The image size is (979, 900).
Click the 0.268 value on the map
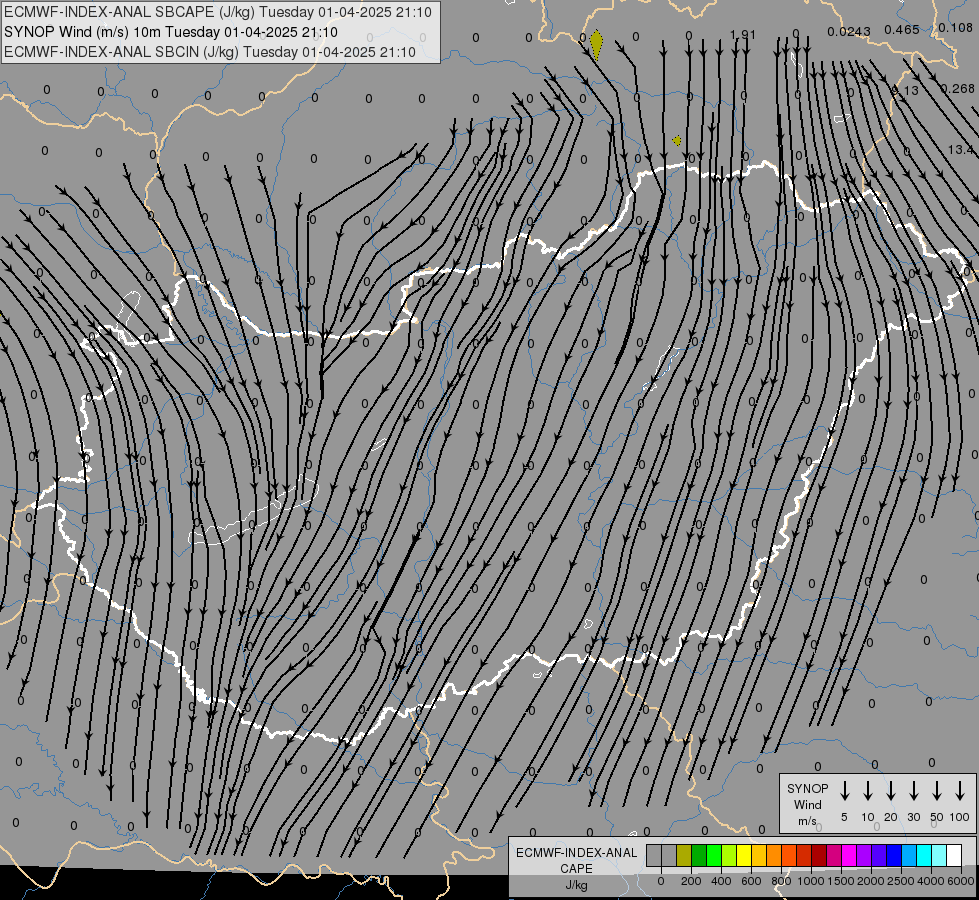[958, 89]
